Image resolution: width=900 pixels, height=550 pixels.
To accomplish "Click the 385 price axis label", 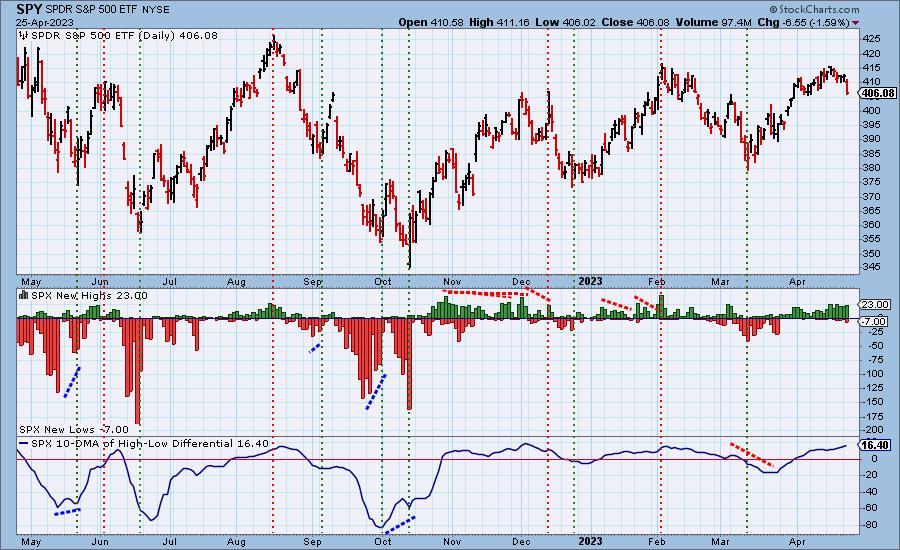I will (x=872, y=153).
